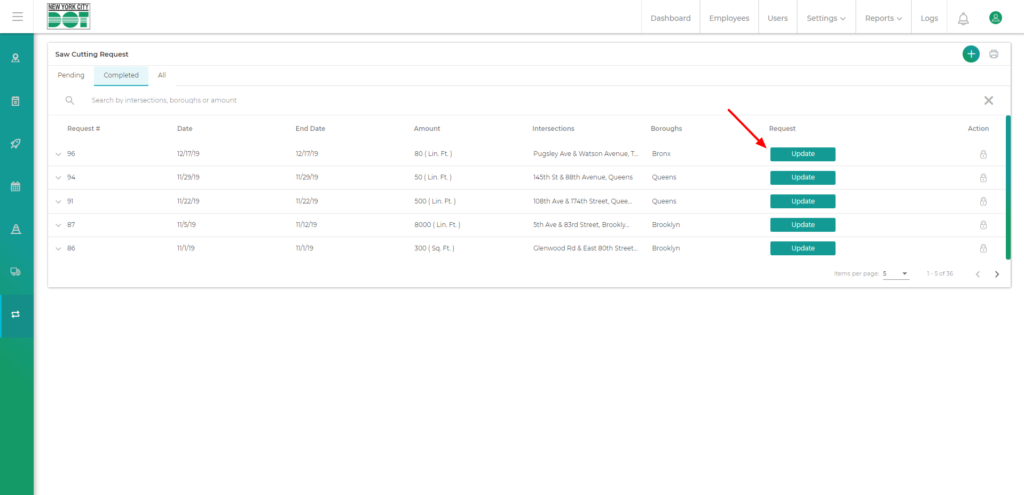1024x495 pixels.
Task: Open the Settings dropdown menu
Action: [826, 18]
